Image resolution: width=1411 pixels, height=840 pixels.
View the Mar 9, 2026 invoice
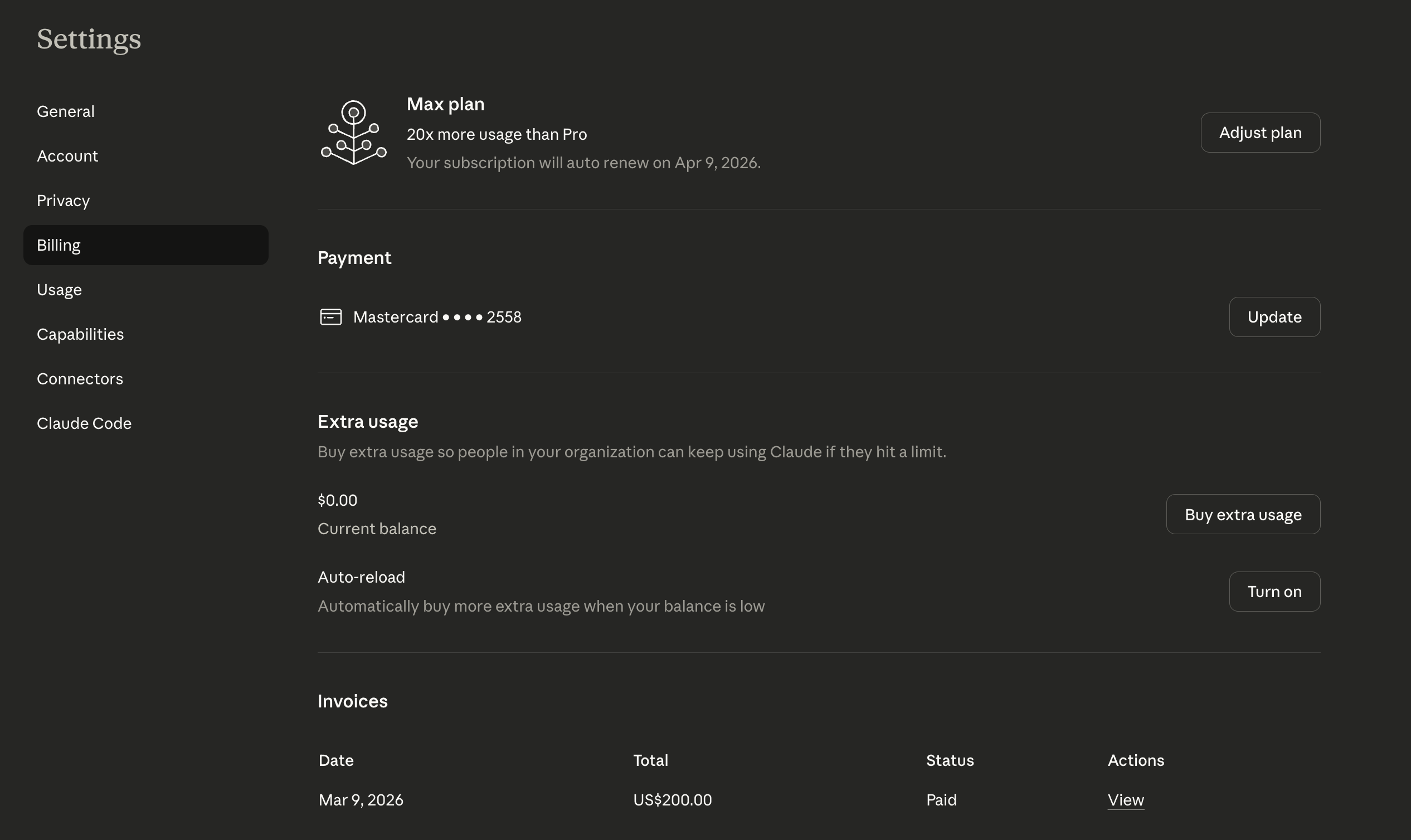1125,800
